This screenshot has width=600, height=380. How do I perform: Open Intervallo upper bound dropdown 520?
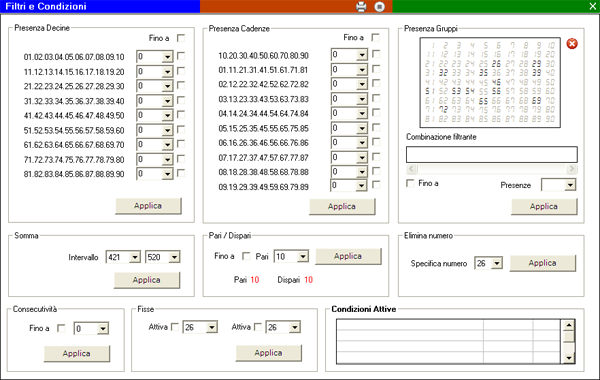point(174,257)
